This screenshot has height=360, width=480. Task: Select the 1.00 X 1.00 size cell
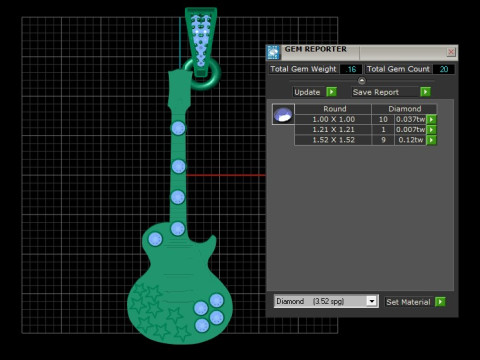tap(333, 119)
